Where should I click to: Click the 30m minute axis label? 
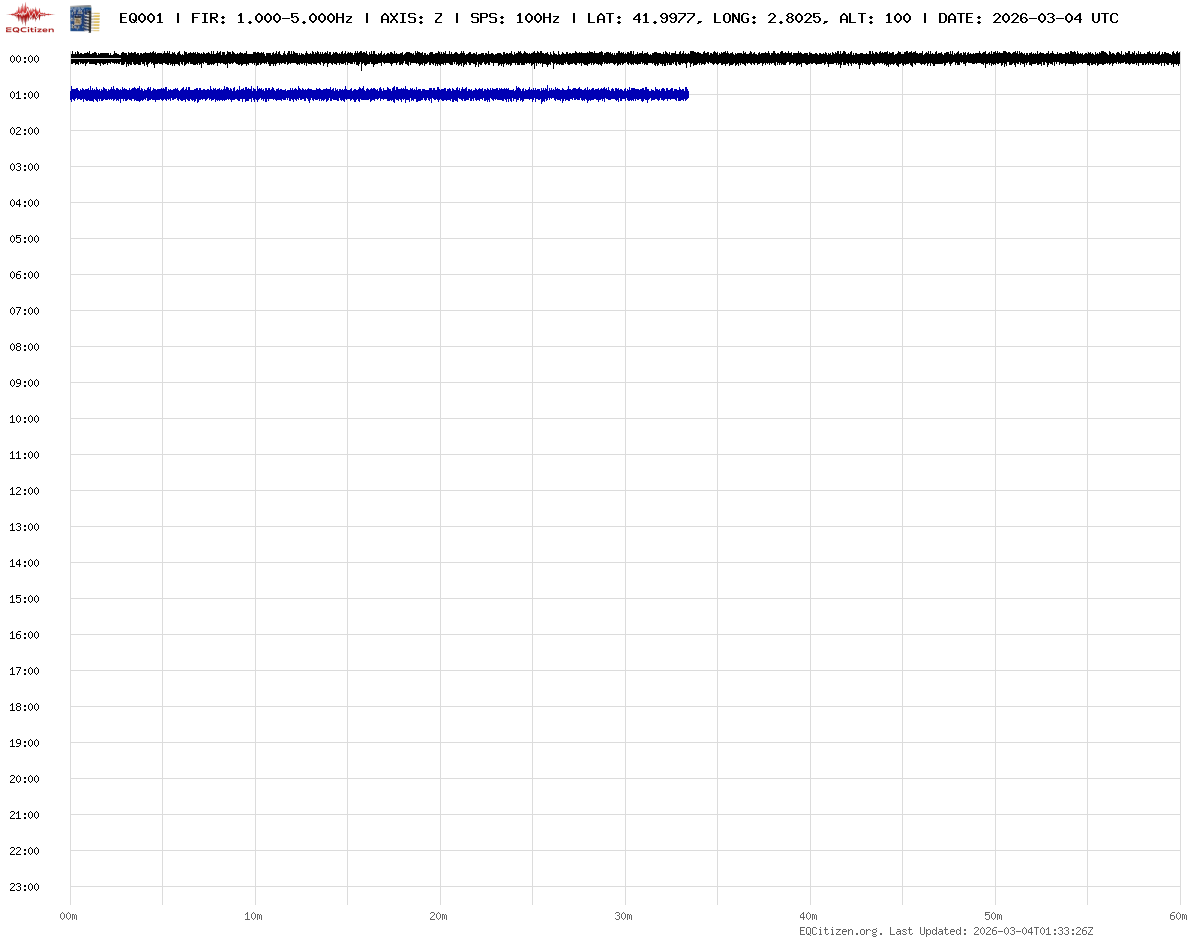tap(624, 916)
